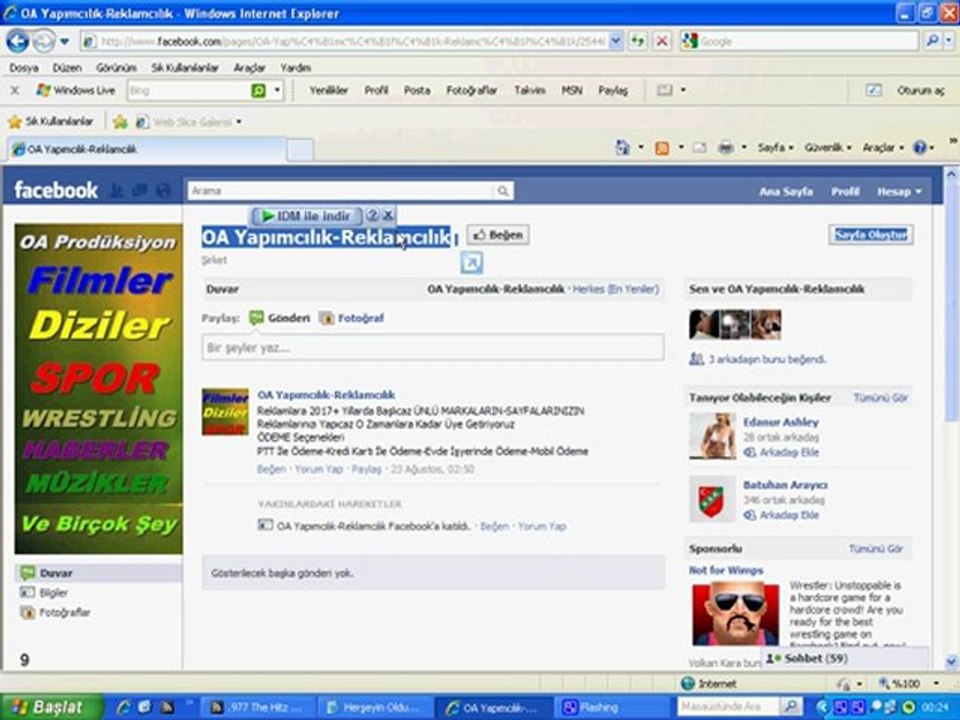Open a new browser tab
960x720 pixels.
click(x=300, y=149)
